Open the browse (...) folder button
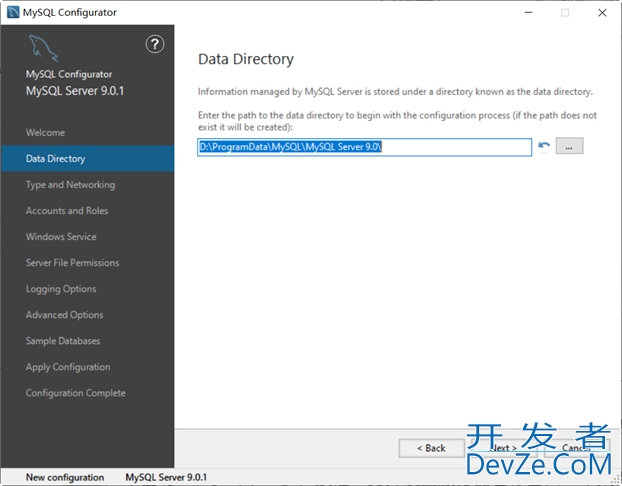 click(569, 146)
